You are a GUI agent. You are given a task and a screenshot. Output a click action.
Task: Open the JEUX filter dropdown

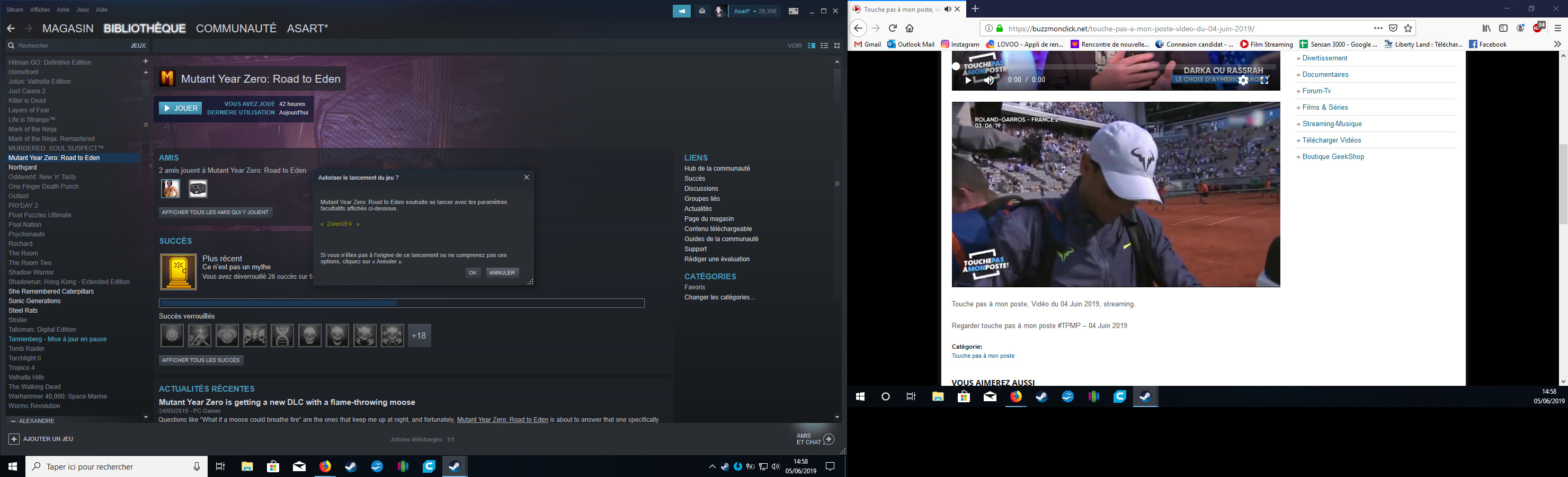click(x=138, y=46)
